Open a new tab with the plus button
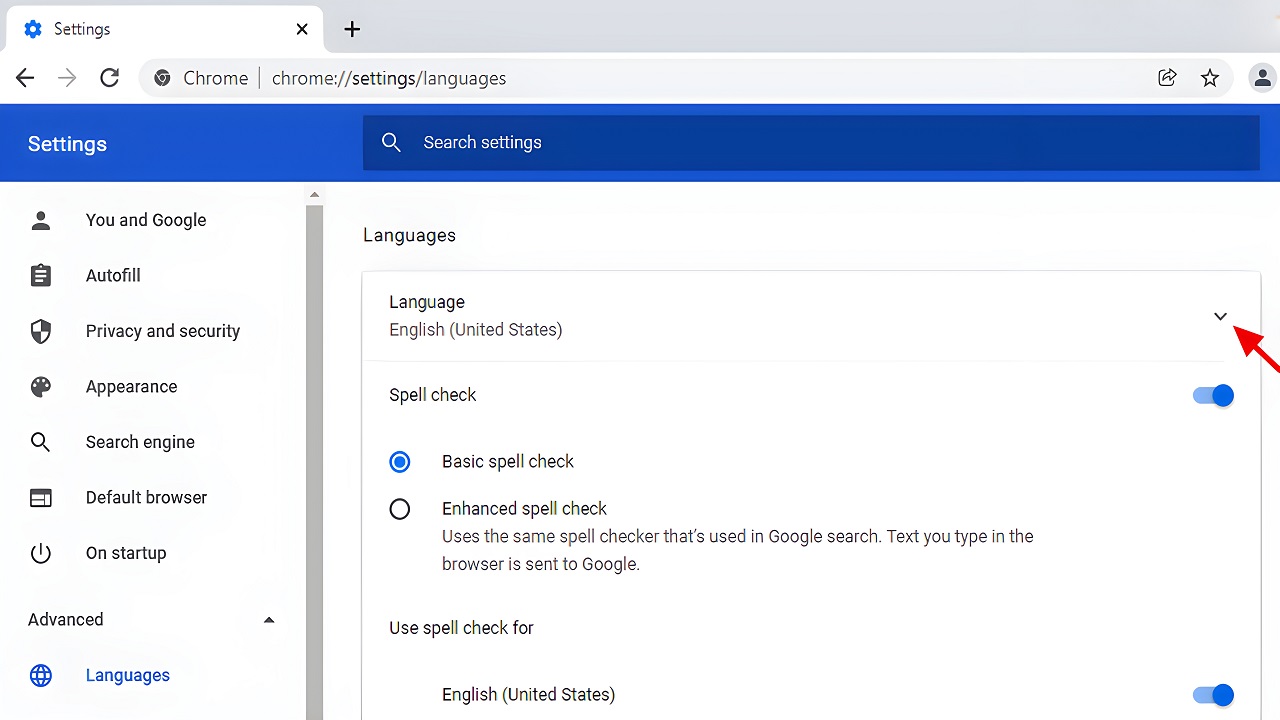1280x720 pixels. click(352, 29)
